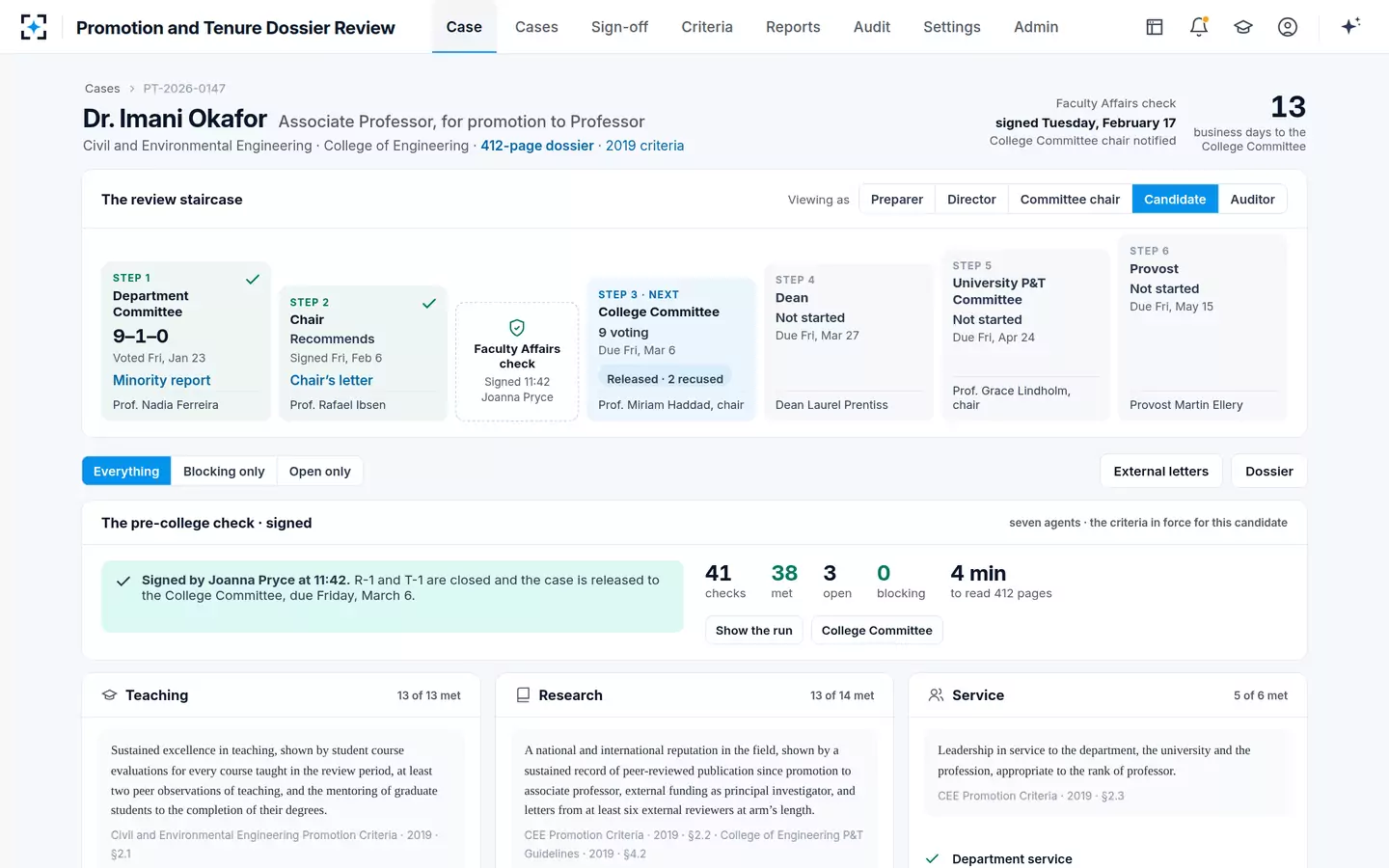This screenshot has width=1389, height=868.
Task: Click the Service people icon
Action: point(936,695)
